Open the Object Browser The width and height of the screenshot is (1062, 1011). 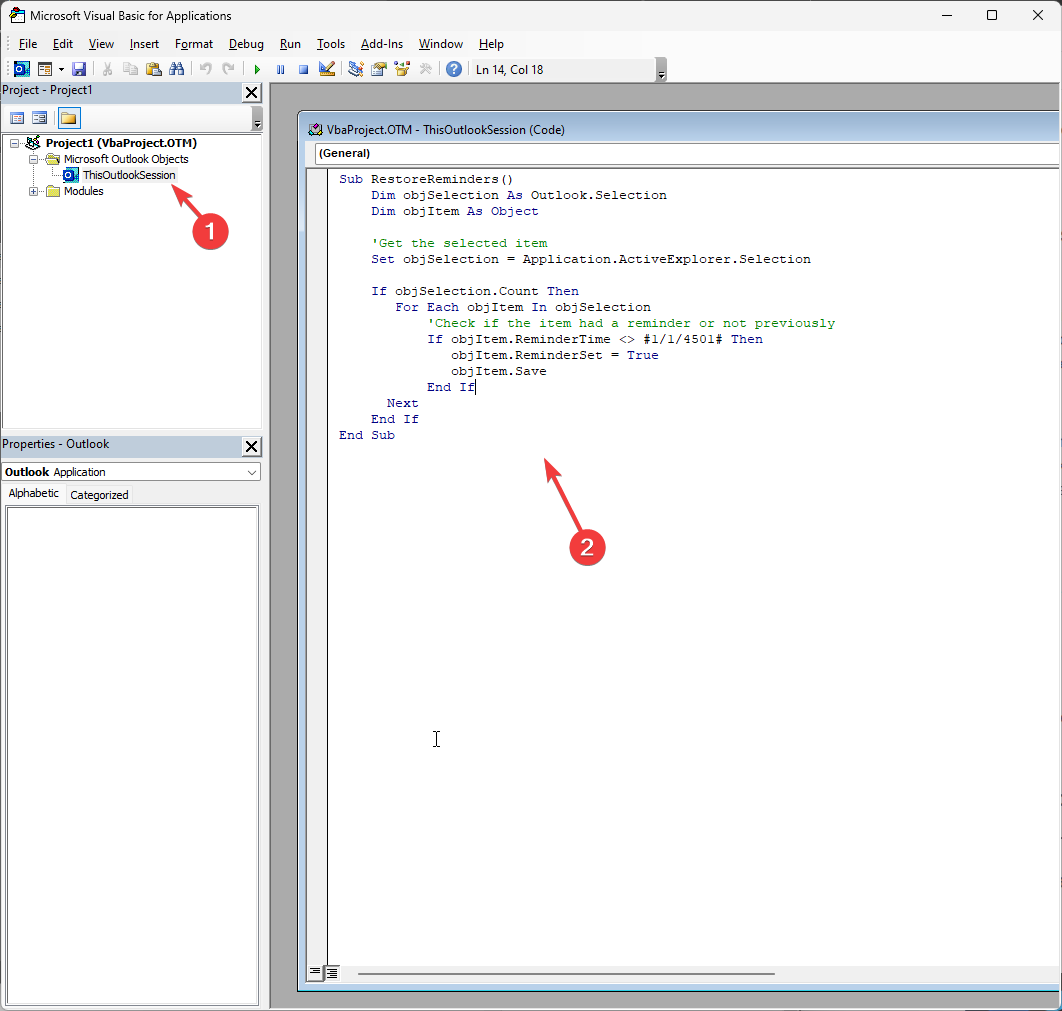tap(402, 69)
